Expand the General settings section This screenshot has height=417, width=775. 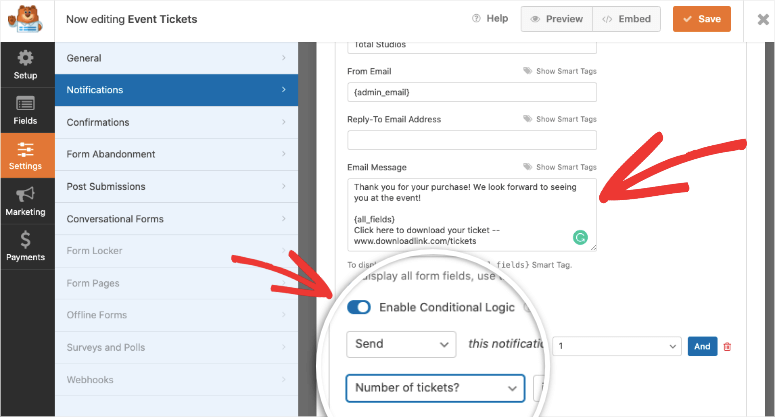(x=176, y=58)
